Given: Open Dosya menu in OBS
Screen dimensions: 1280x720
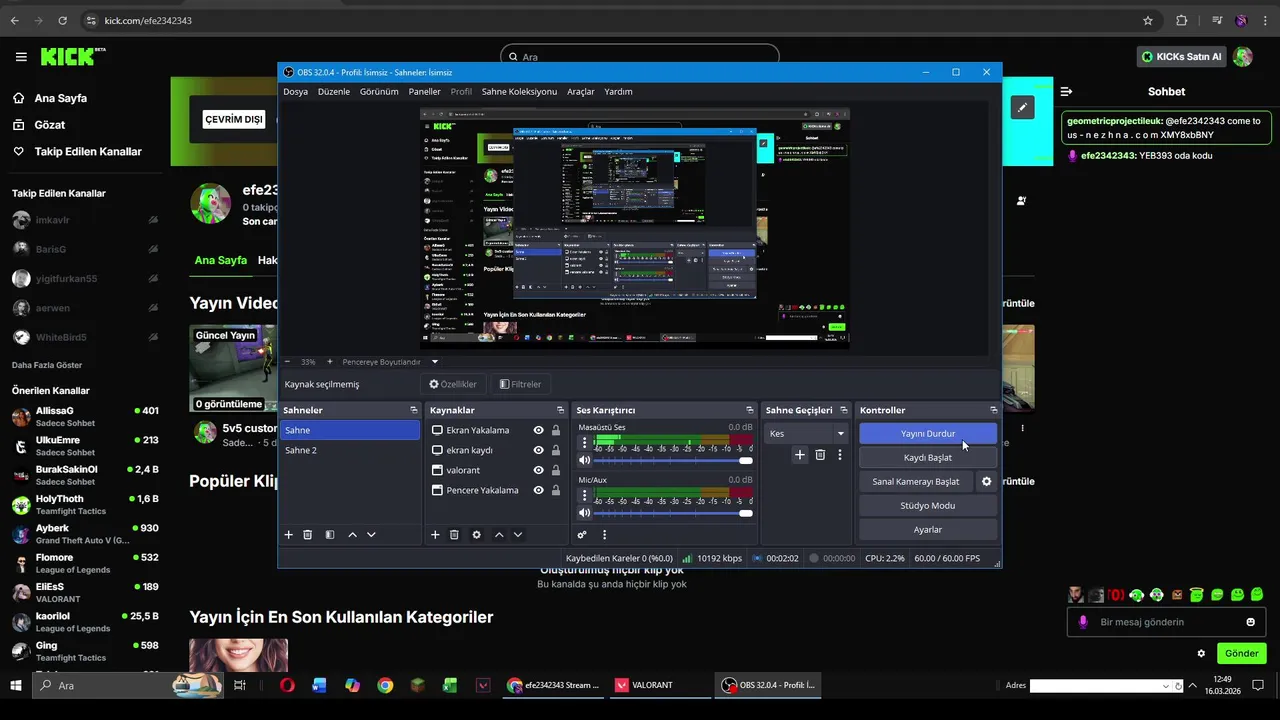Looking at the screenshot, I should (x=295, y=91).
